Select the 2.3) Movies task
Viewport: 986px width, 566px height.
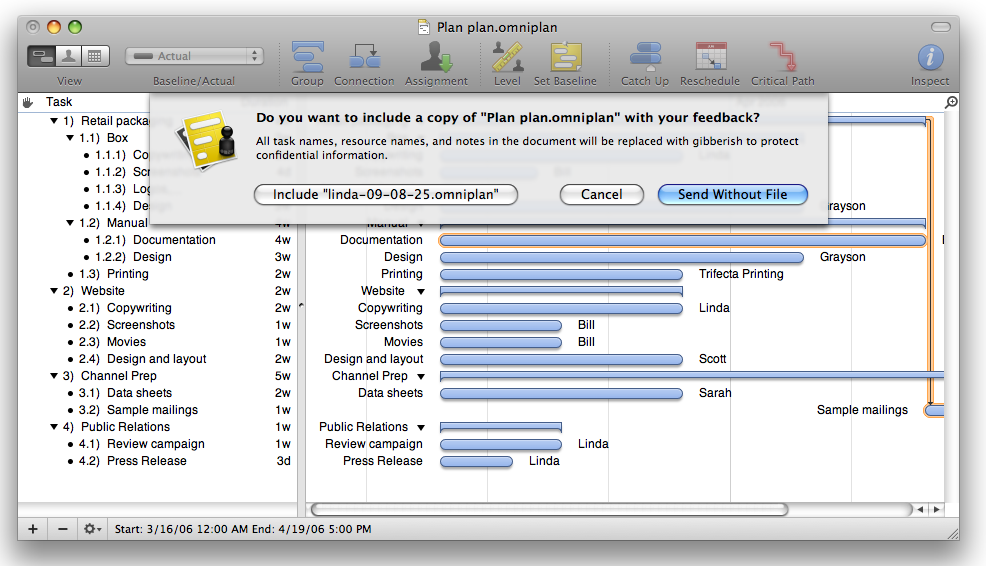[x=157, y=341]
